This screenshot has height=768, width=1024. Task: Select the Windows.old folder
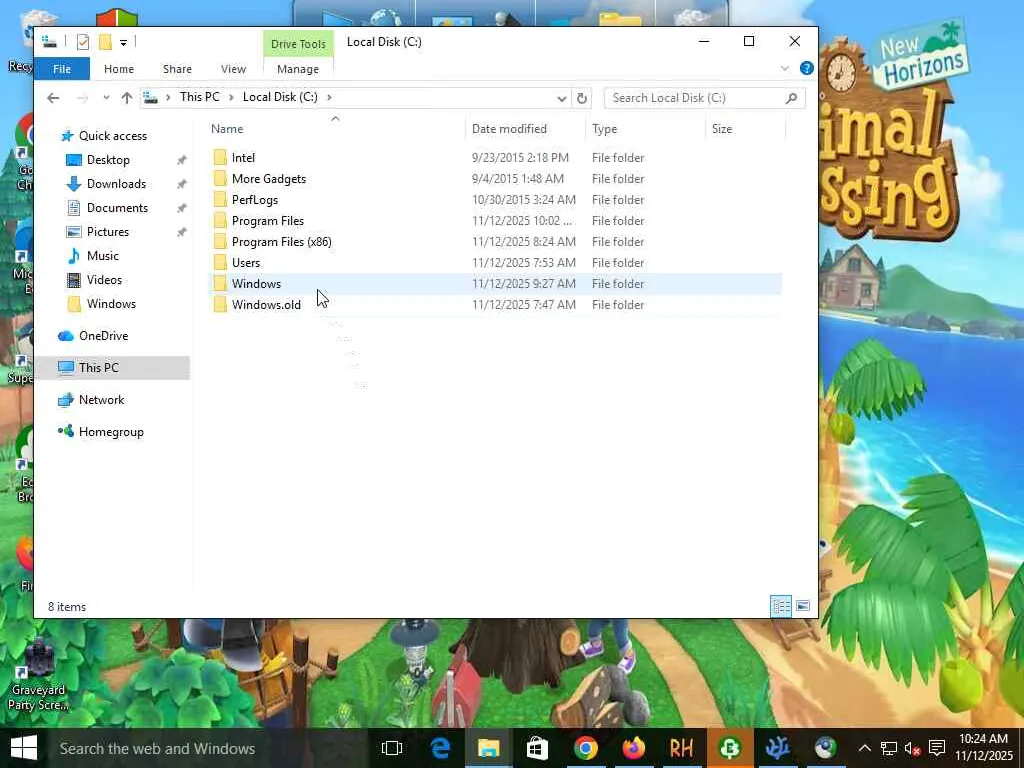point(495,304)
